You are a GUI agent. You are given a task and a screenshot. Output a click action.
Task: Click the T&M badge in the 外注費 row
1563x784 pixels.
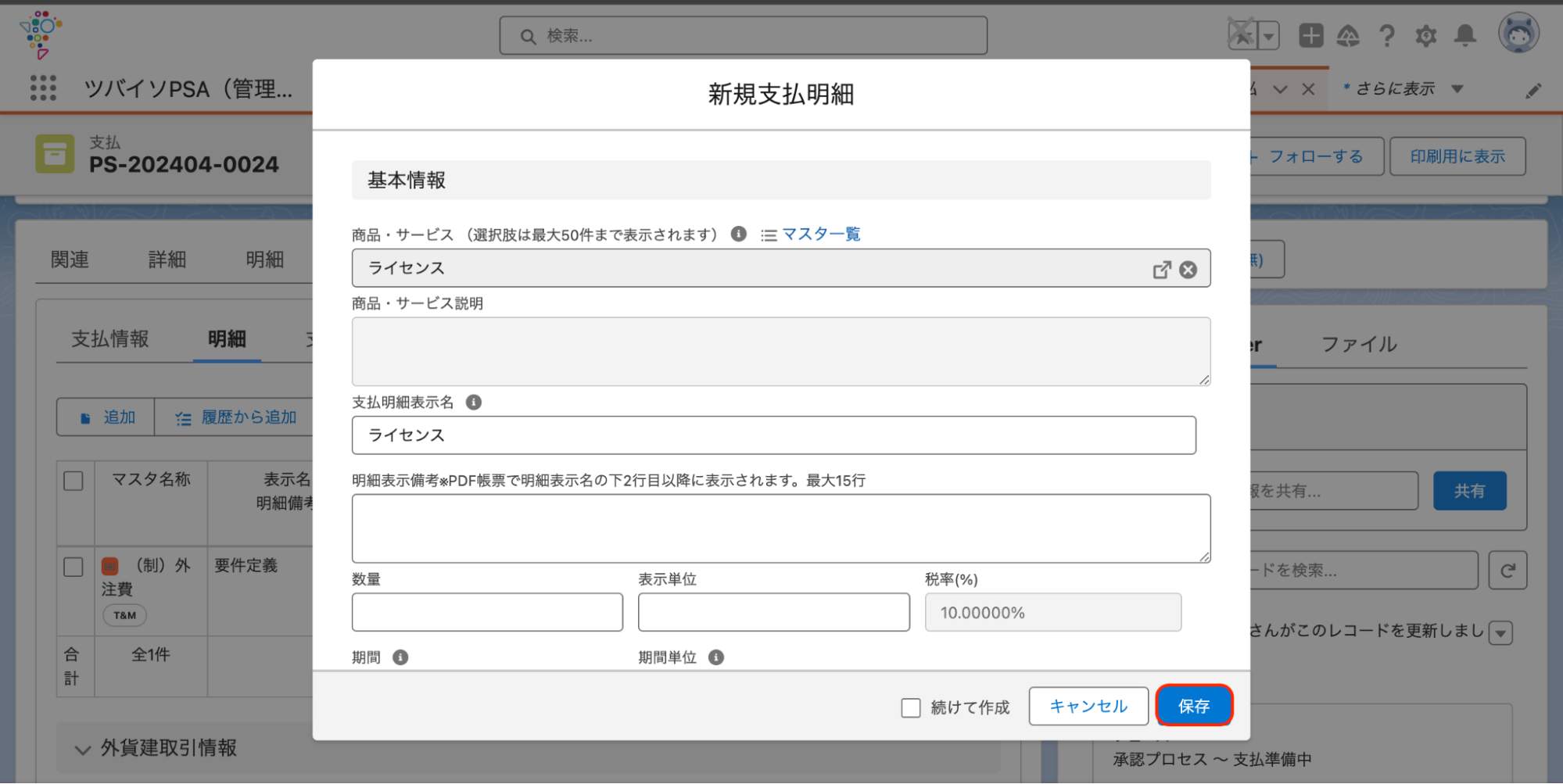124,615
